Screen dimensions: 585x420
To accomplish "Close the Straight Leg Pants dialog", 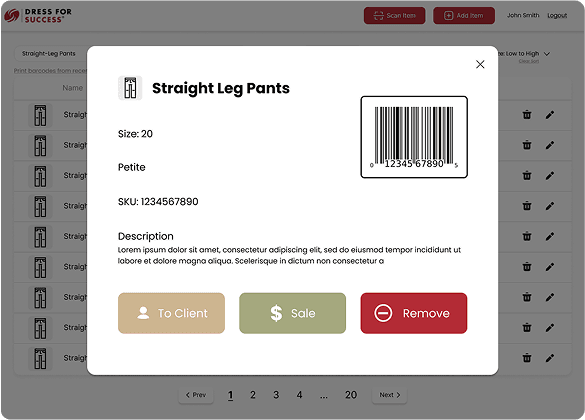I will pos(480,65).
